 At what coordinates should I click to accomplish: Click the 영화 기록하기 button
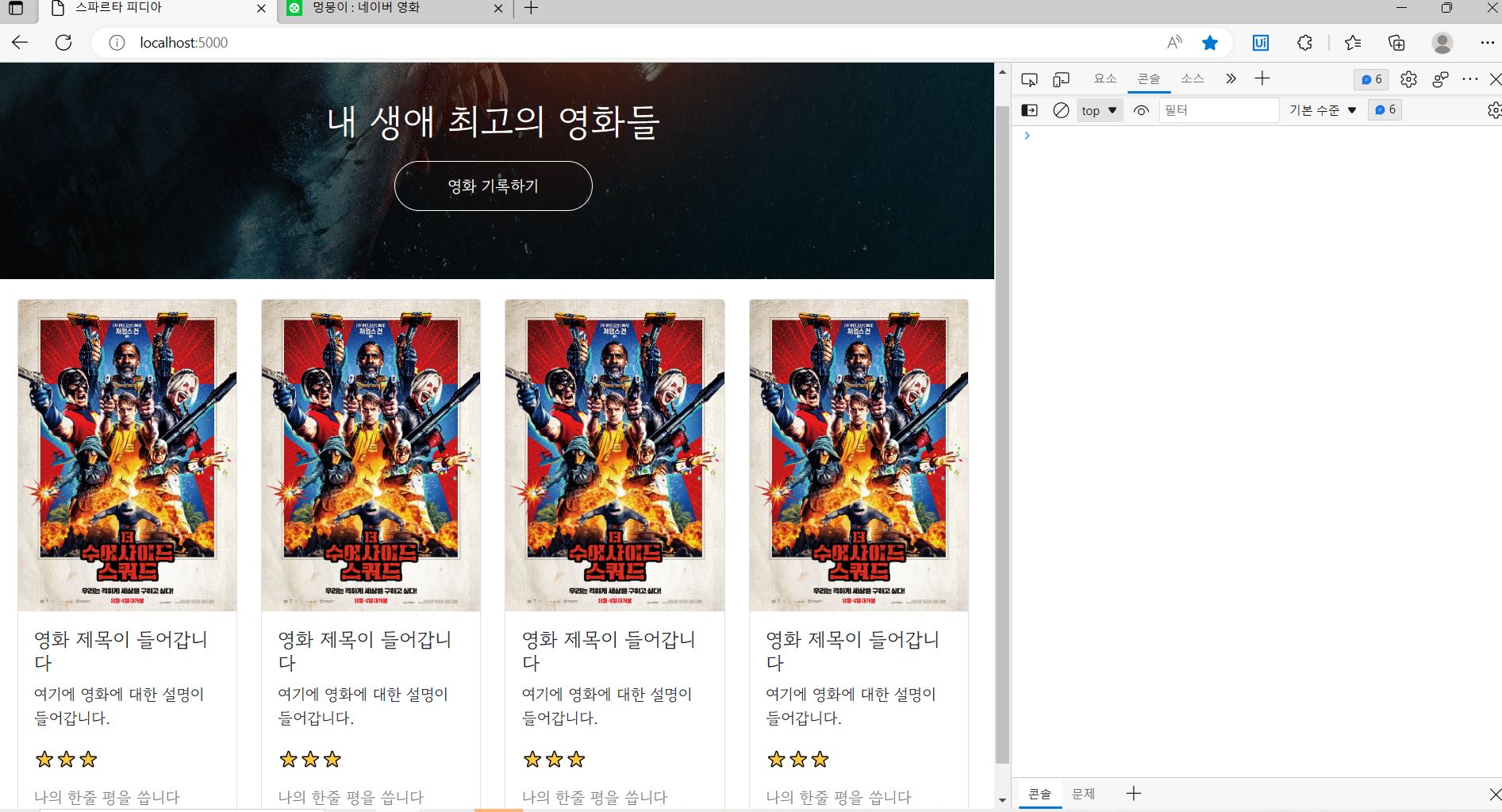point(494,186)
